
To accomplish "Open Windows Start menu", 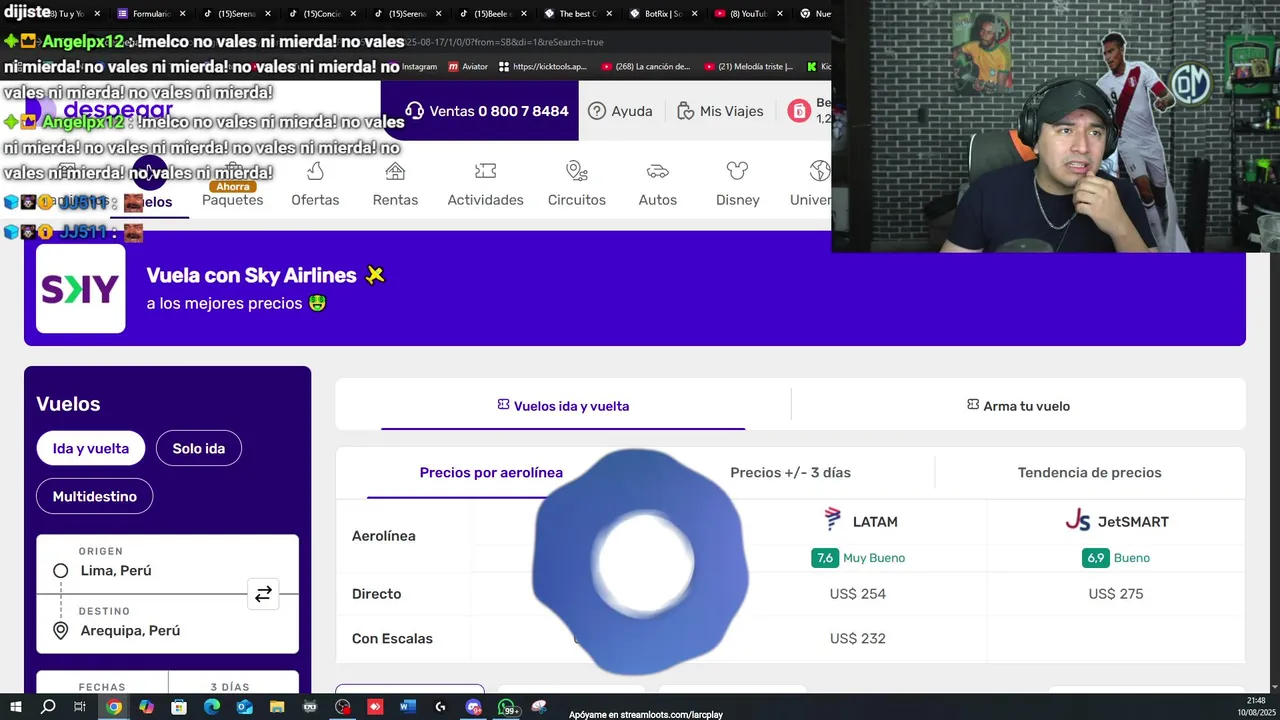I will point(16,707).
